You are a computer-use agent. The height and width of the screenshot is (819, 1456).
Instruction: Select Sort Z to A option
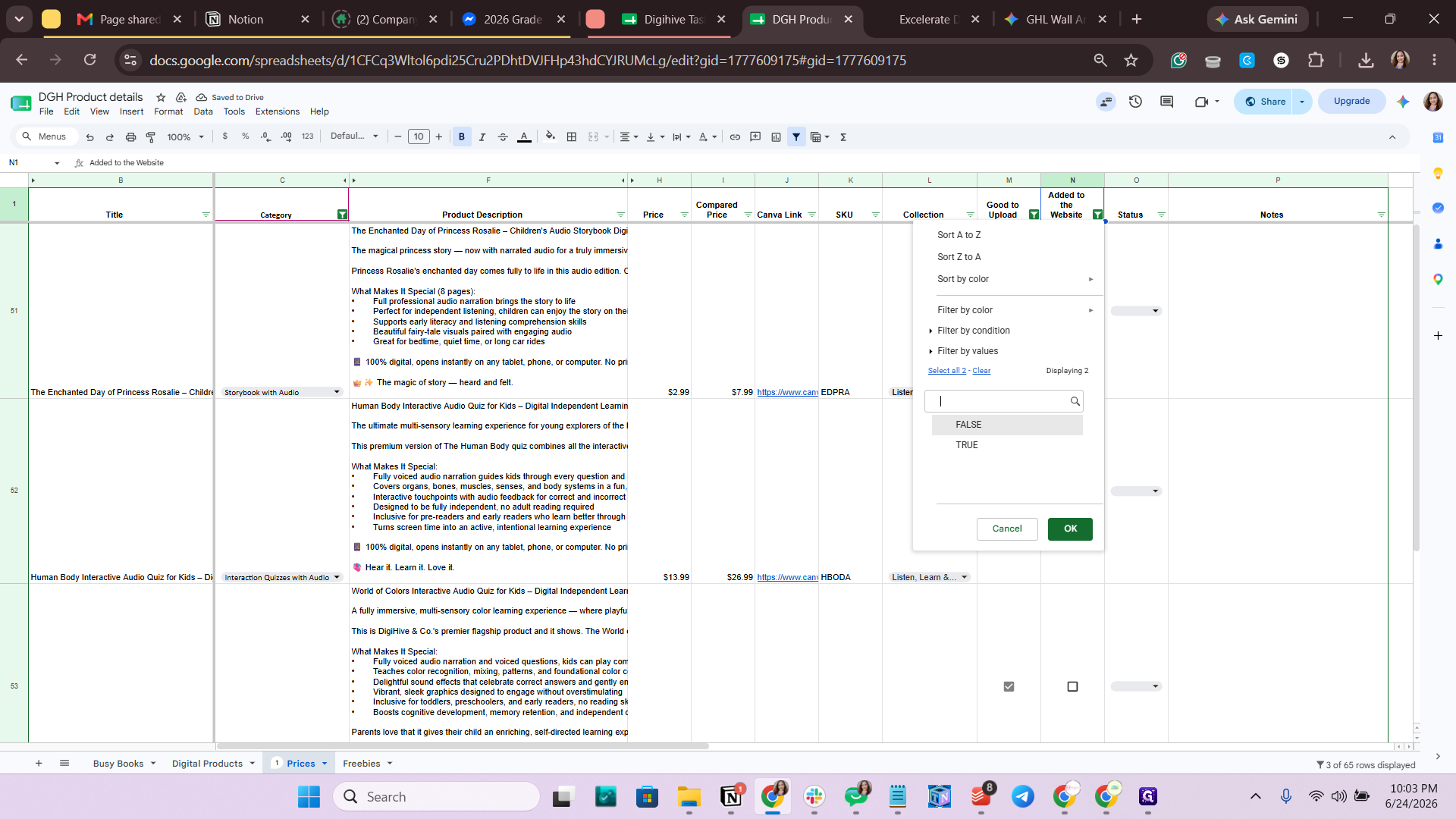tap(959, 257)
